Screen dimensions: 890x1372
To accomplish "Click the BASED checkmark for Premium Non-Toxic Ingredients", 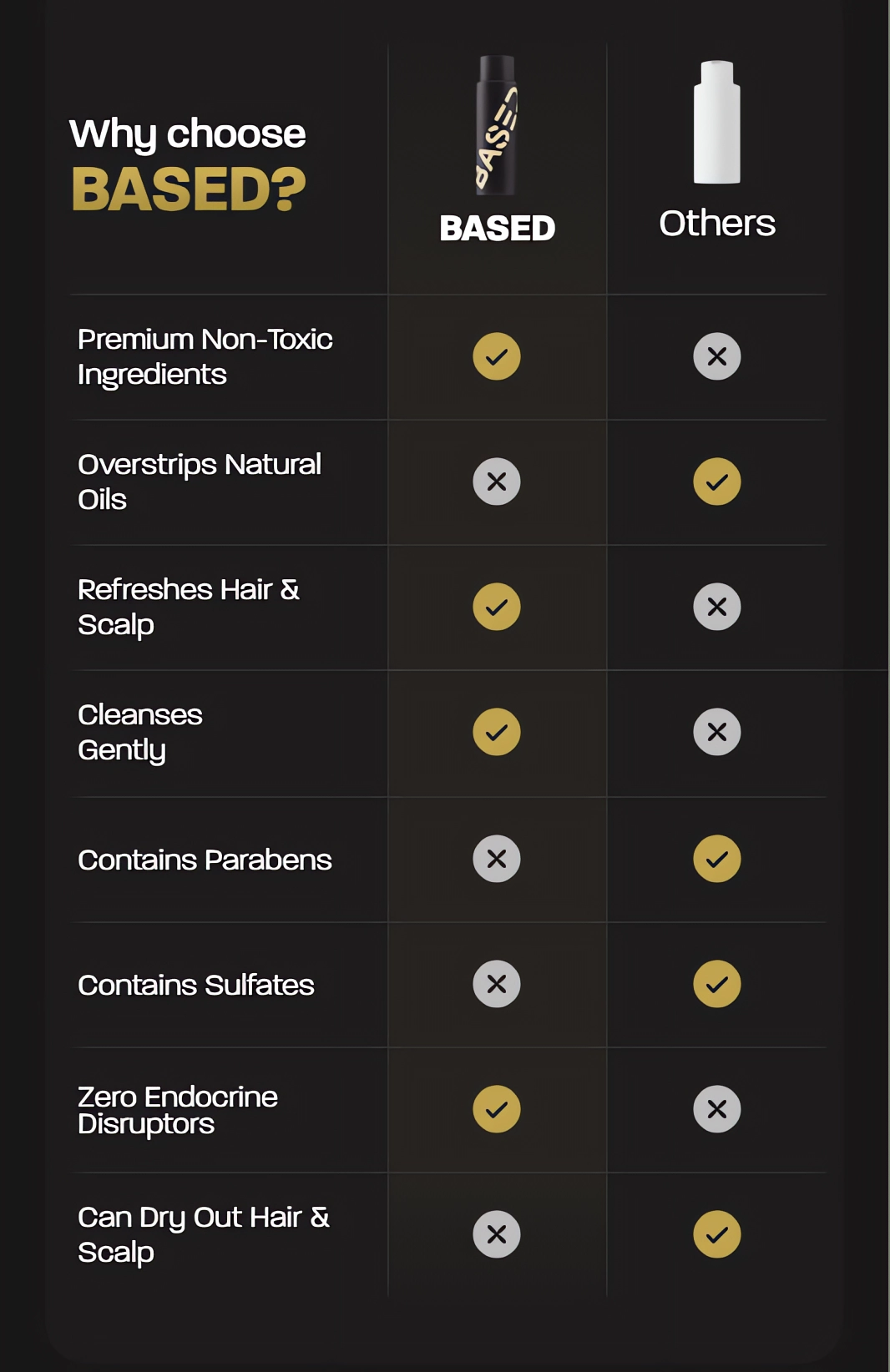I will point(497,356).
